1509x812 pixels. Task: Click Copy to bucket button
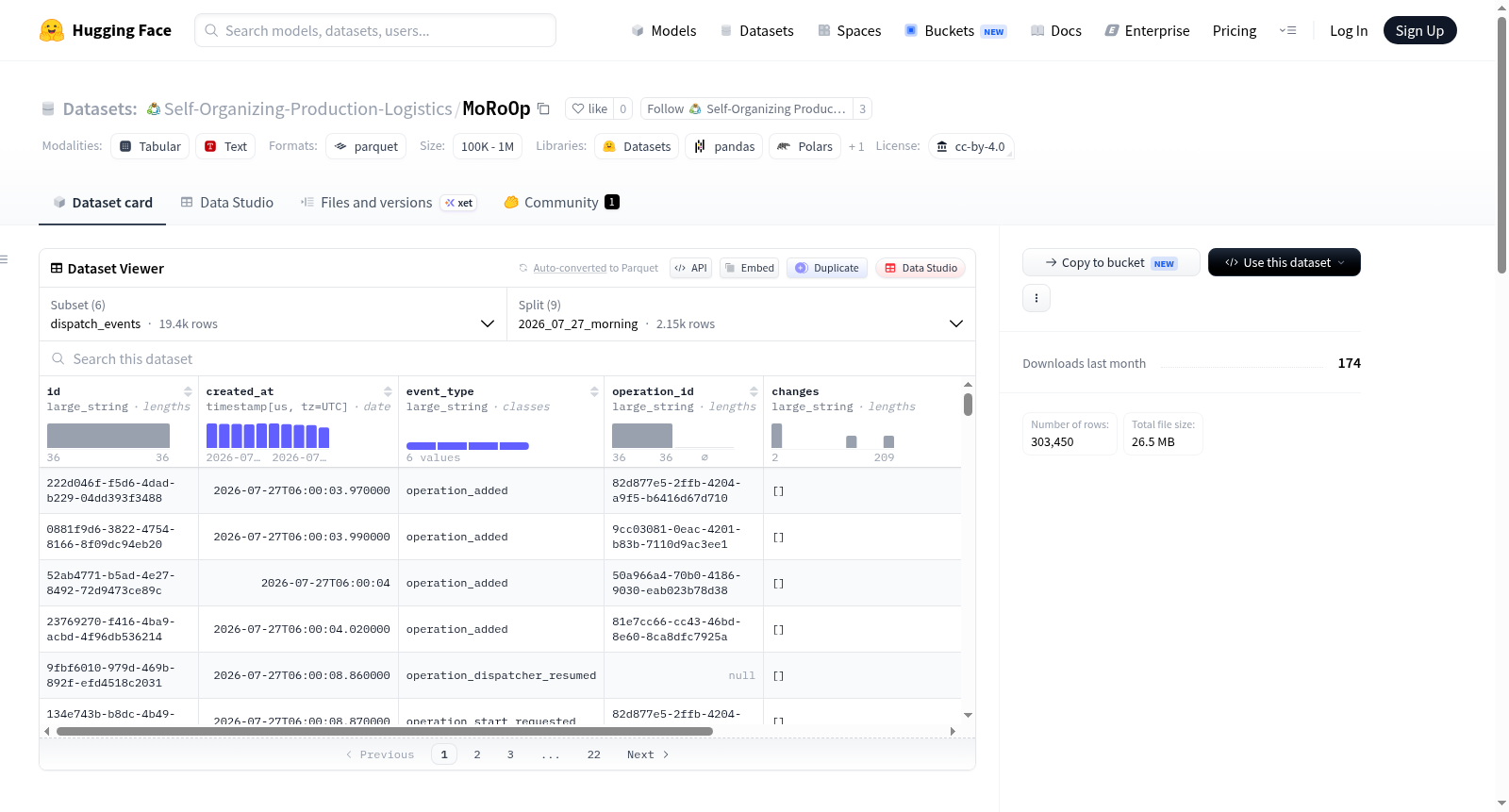(1111, 262)
